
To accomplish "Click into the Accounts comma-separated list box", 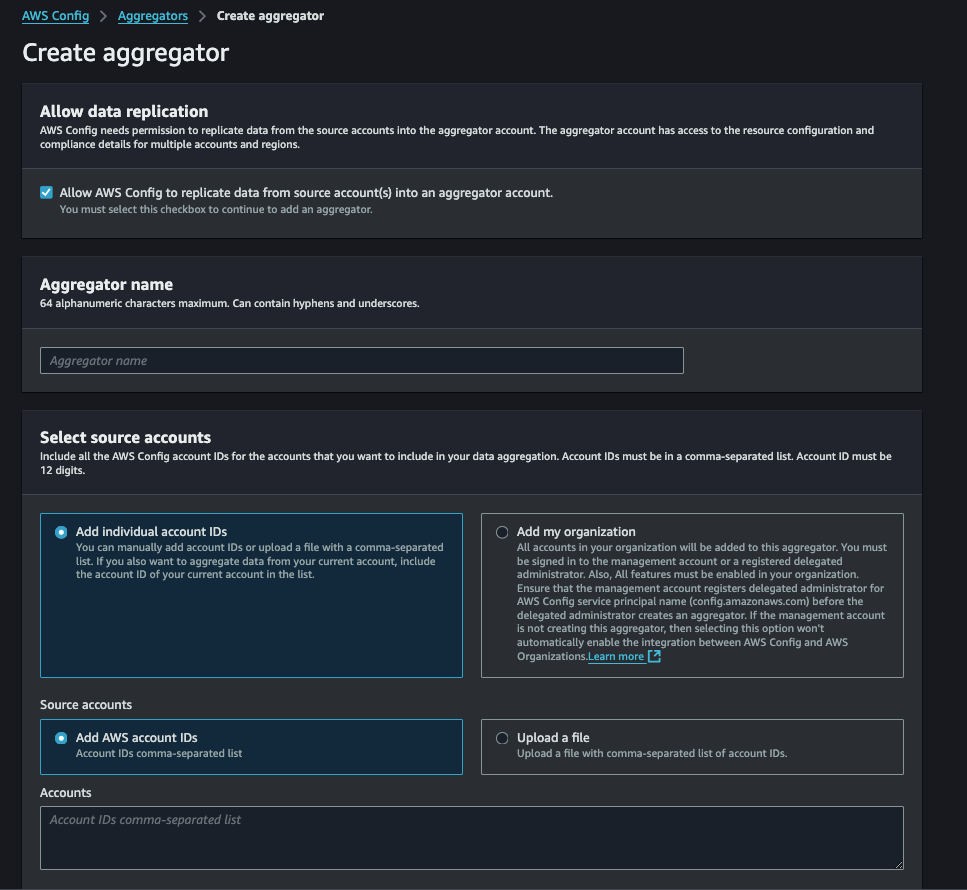I will 471,838.
